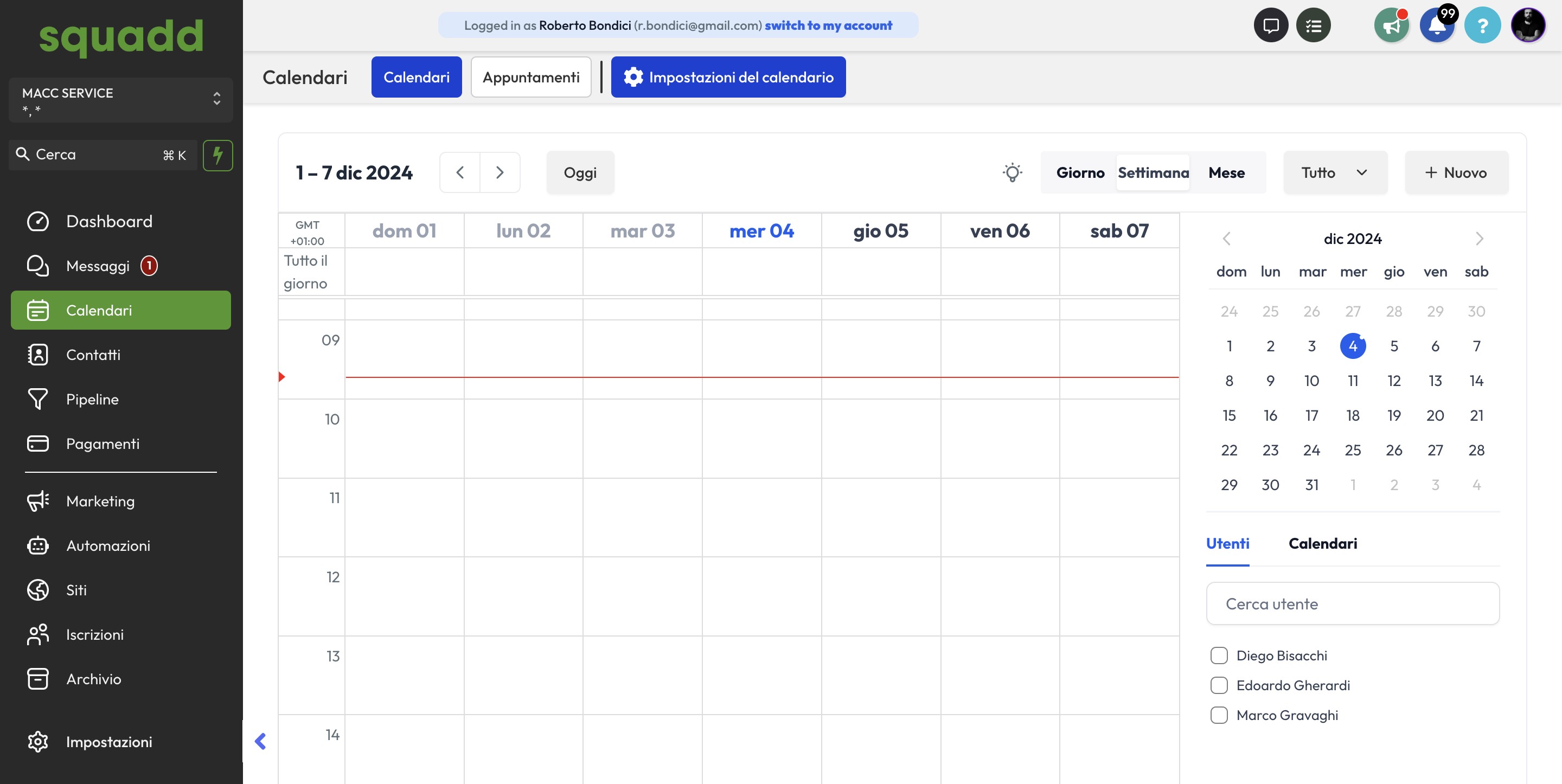Screen dimensions: 1562x784
Task: Go to next month in mini calendar
Action: [1479, 239]
